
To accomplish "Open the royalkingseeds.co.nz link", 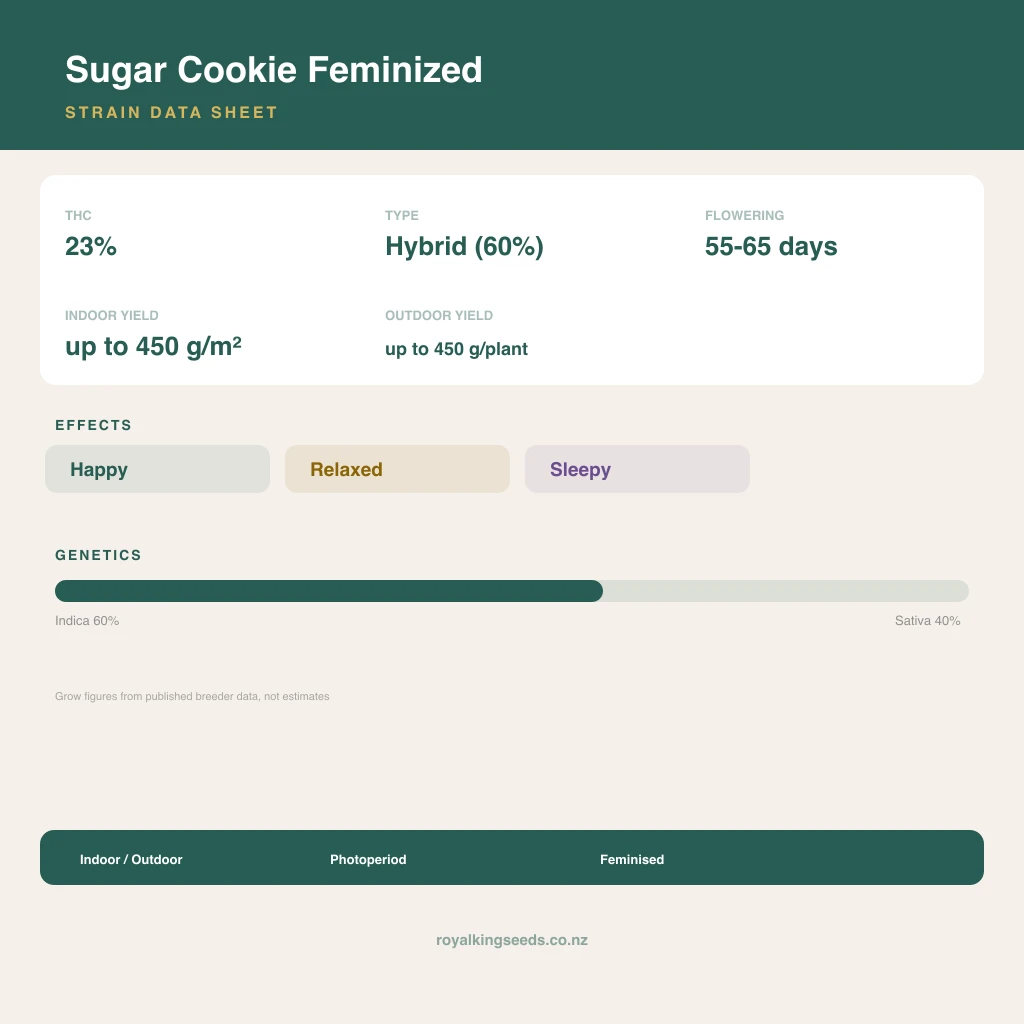I will coord(512,940).
